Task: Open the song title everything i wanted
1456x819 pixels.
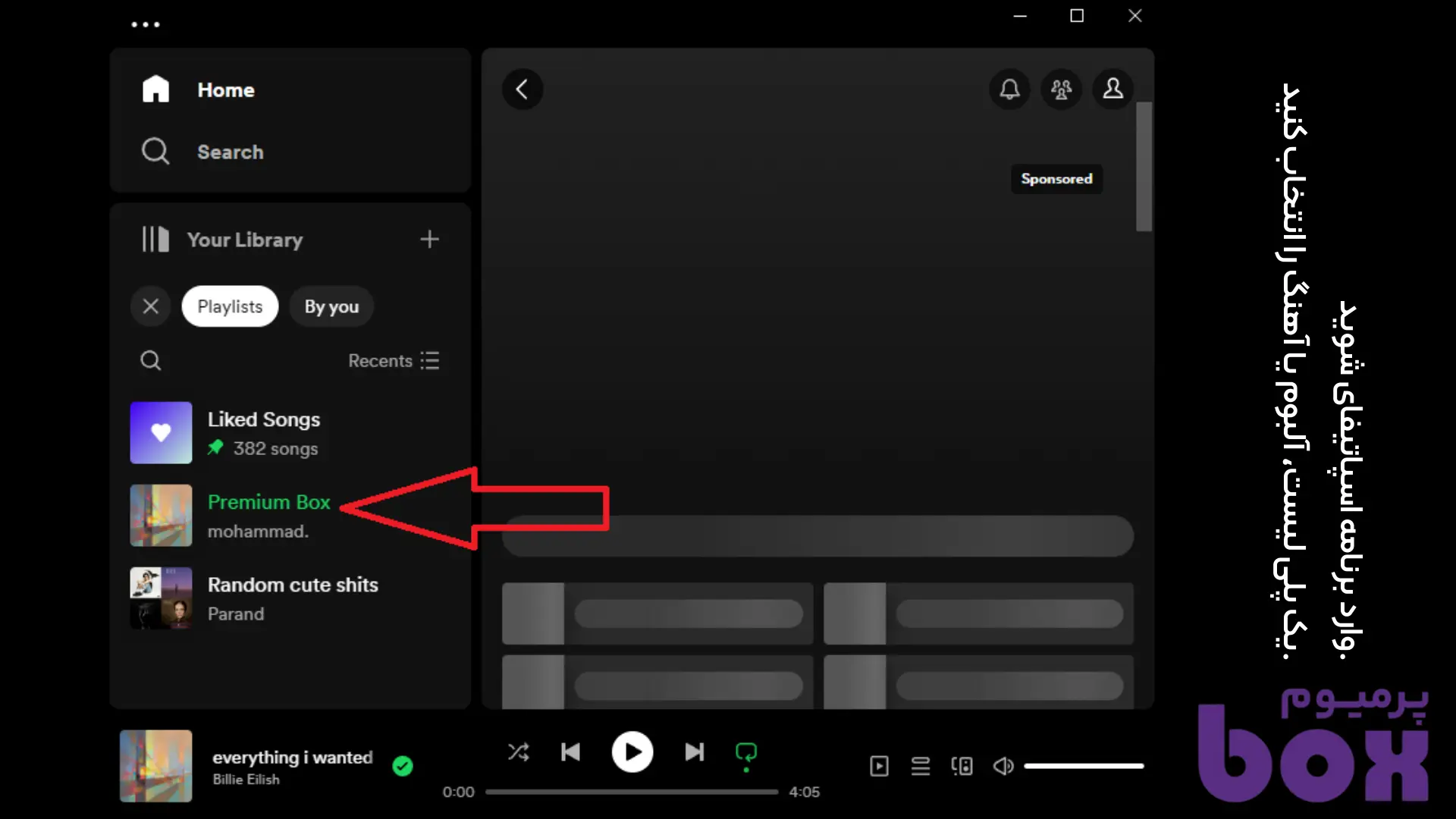Action: [293, 757]
